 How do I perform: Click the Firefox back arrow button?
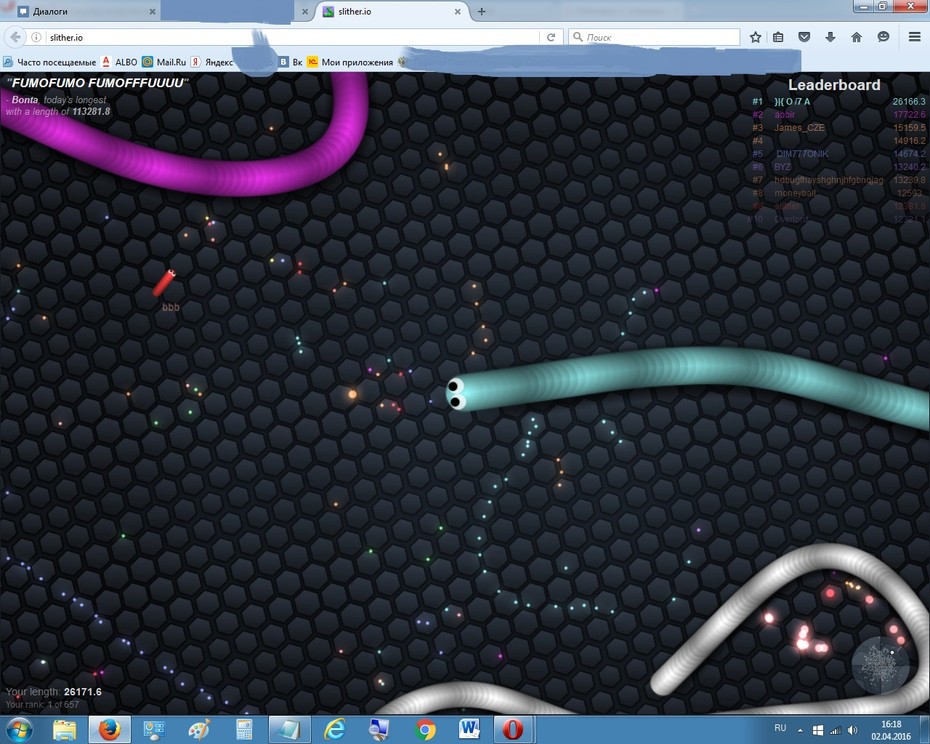15,37
